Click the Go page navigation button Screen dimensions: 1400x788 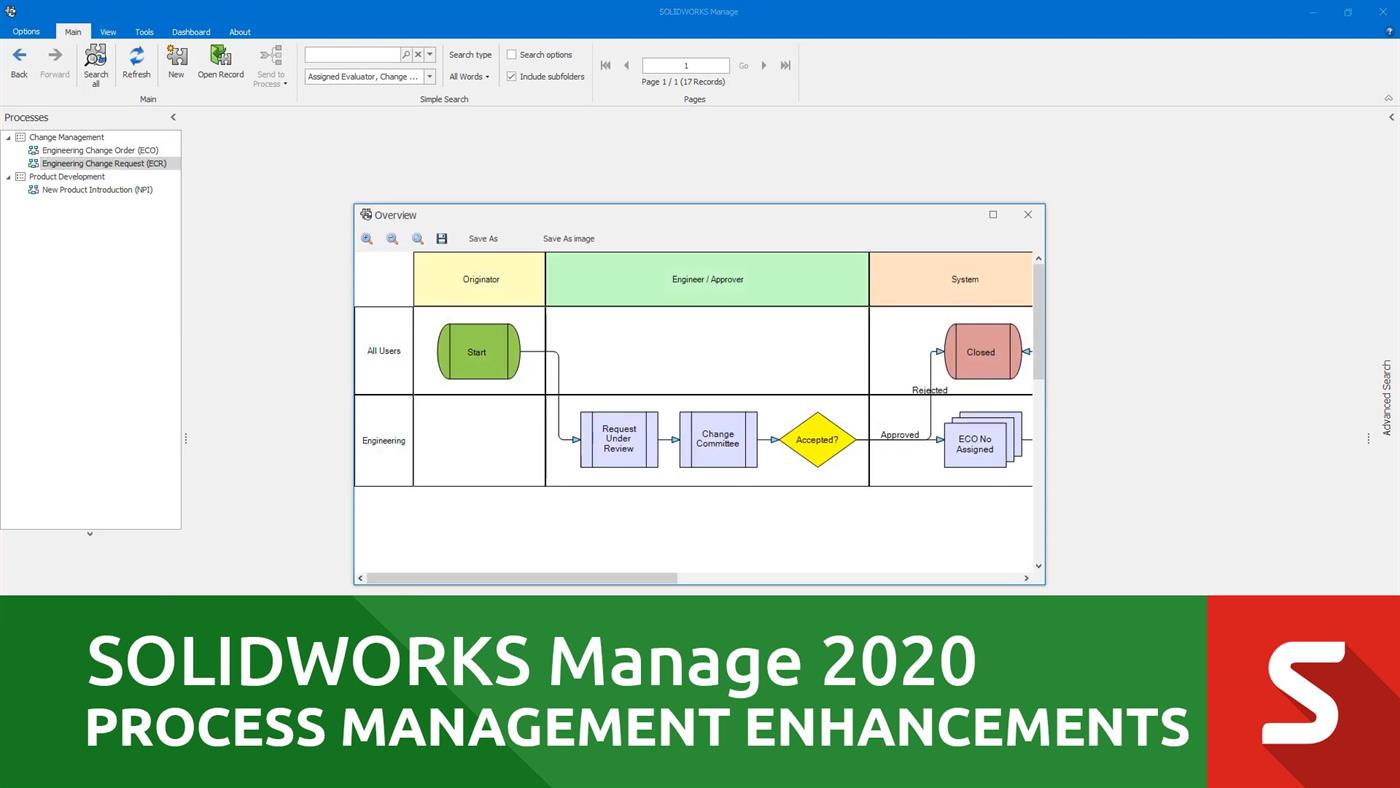click(x=743, y=65)
